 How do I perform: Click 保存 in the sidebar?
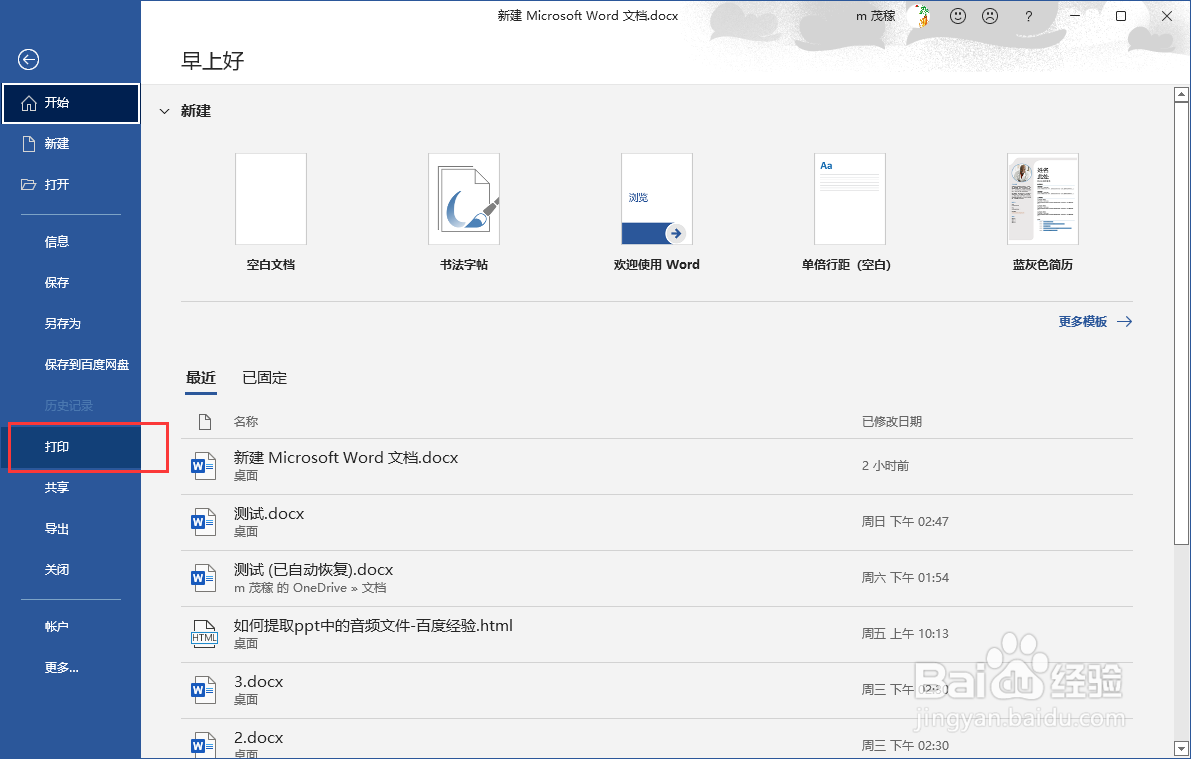coord(71,283)
